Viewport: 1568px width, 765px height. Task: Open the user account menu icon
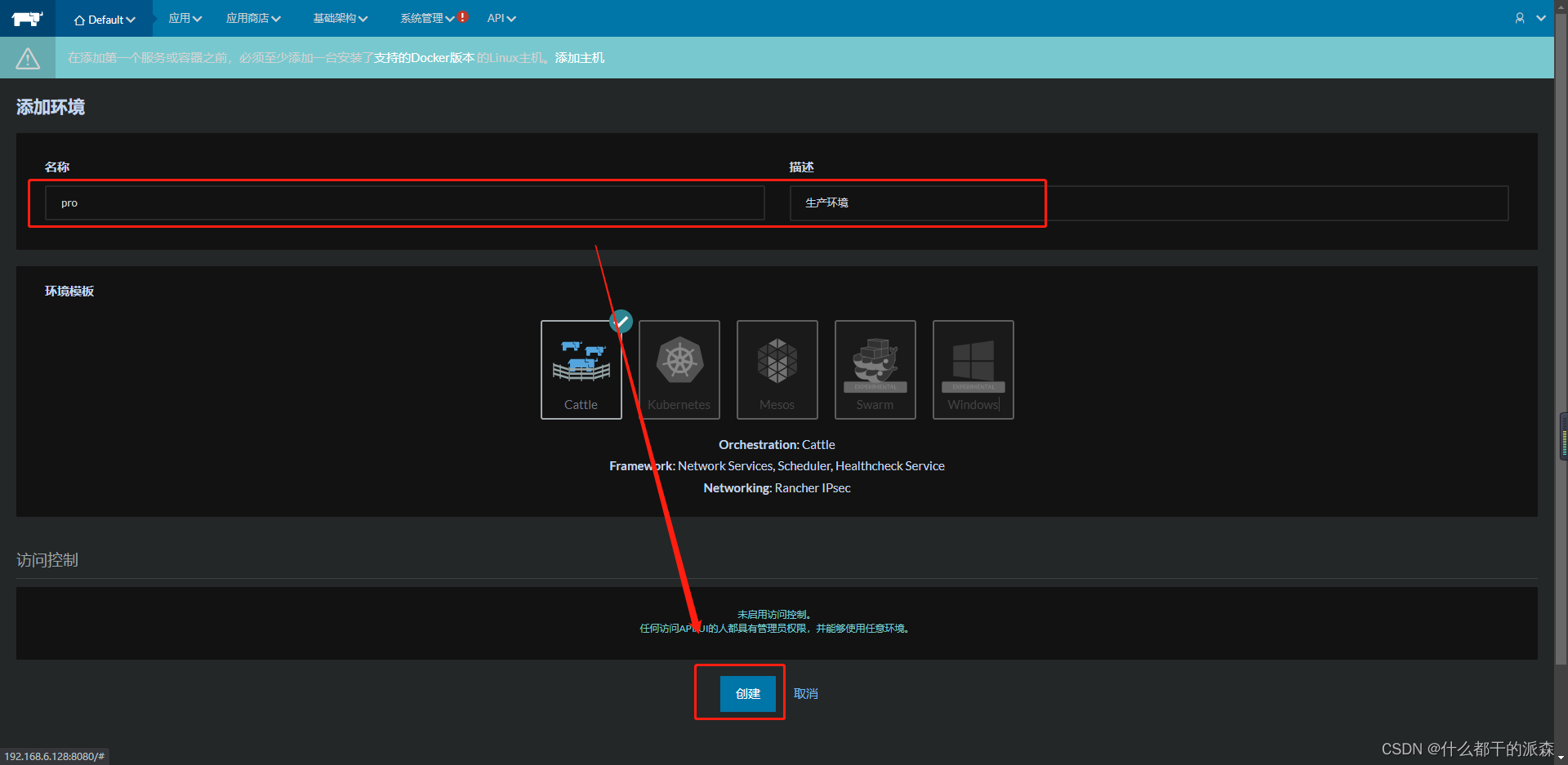pyautogui.click(x=1520, y=18)
